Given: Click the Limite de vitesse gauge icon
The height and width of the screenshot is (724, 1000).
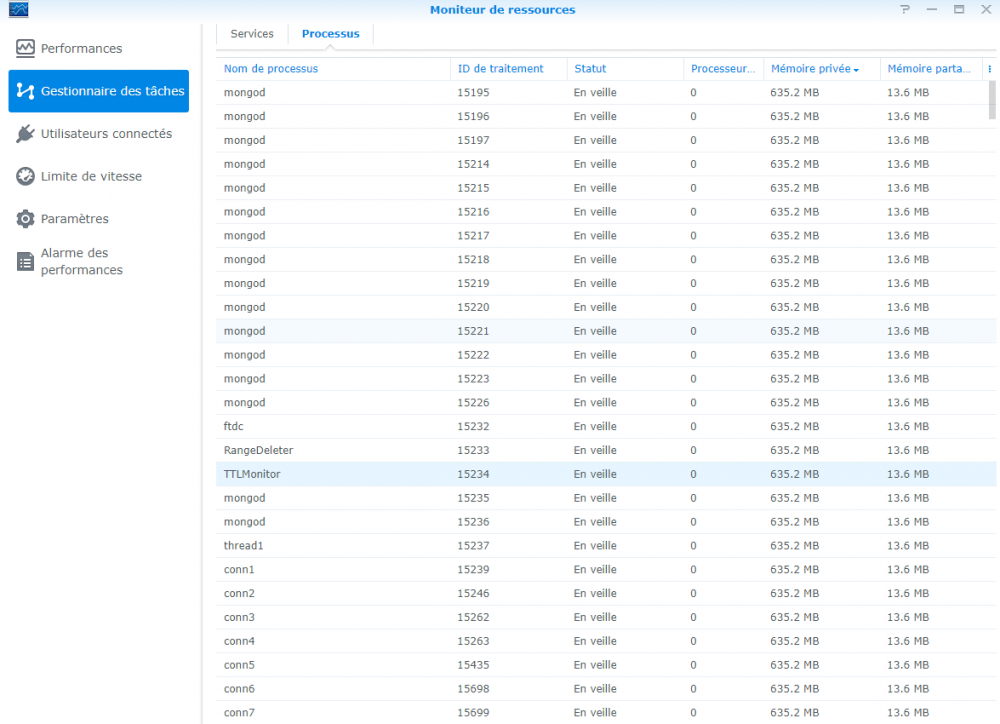Looking at the screenshot, I should [25, 176].
